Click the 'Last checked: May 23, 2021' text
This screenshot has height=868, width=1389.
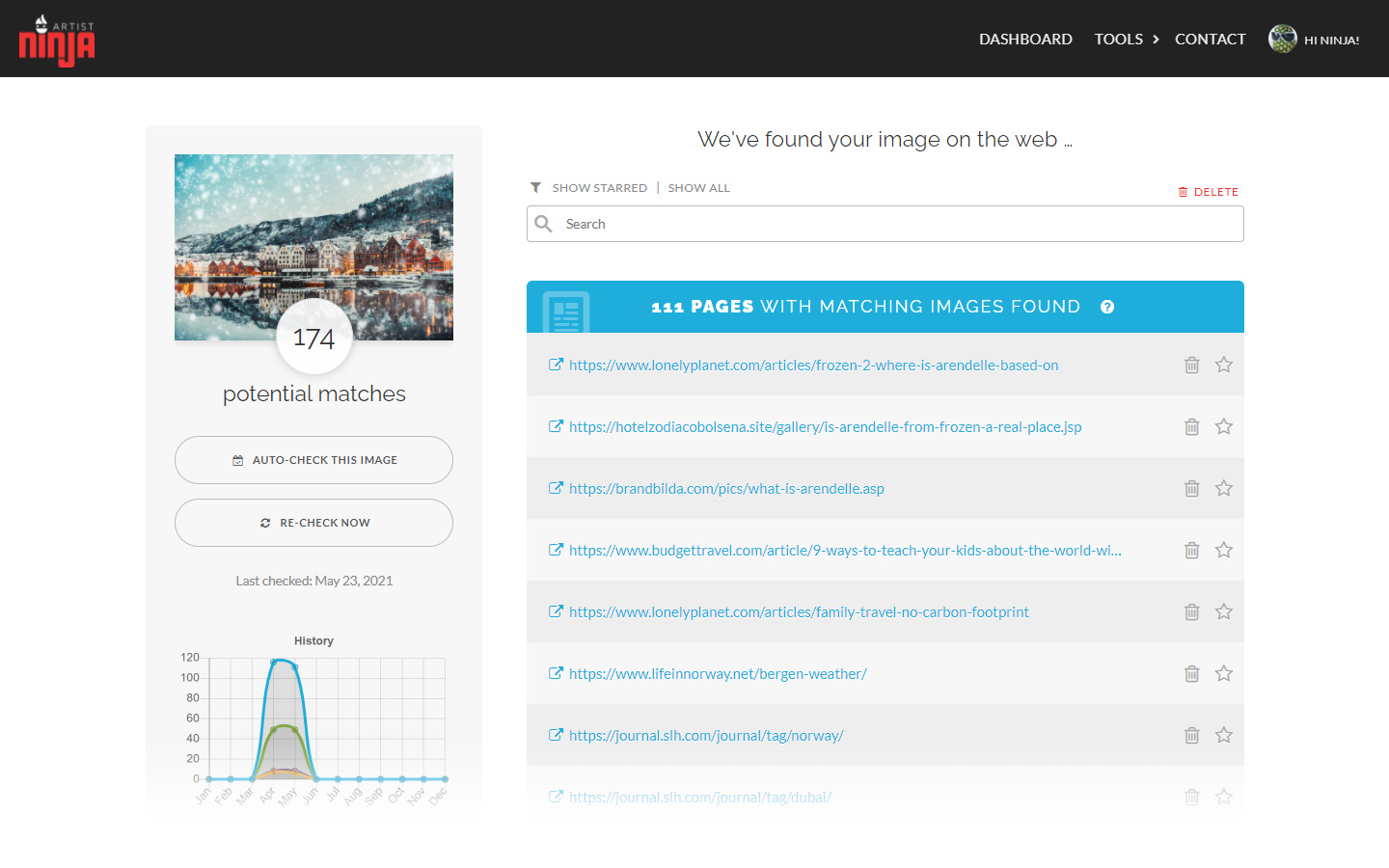(313, 581)
